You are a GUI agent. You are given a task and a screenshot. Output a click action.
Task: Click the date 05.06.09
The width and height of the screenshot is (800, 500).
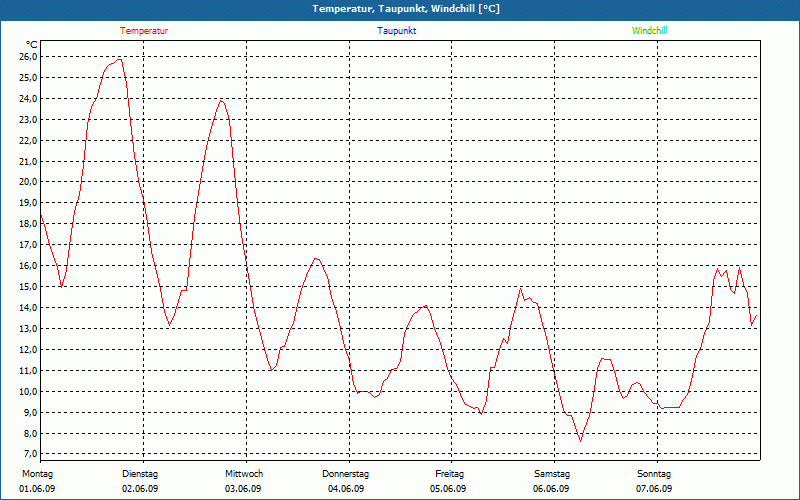tap(448, 489)
